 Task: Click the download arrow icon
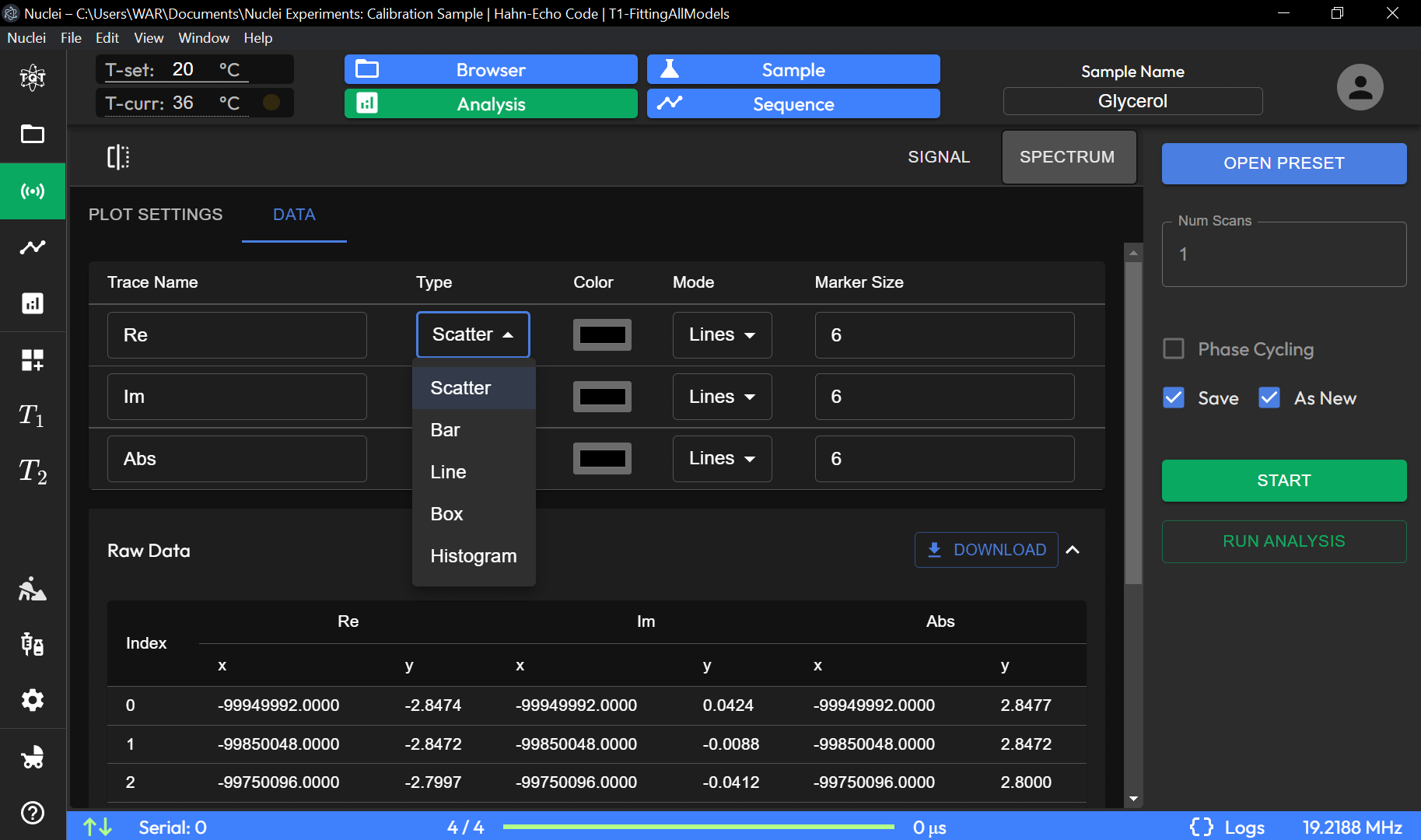(x=935, y=550)
